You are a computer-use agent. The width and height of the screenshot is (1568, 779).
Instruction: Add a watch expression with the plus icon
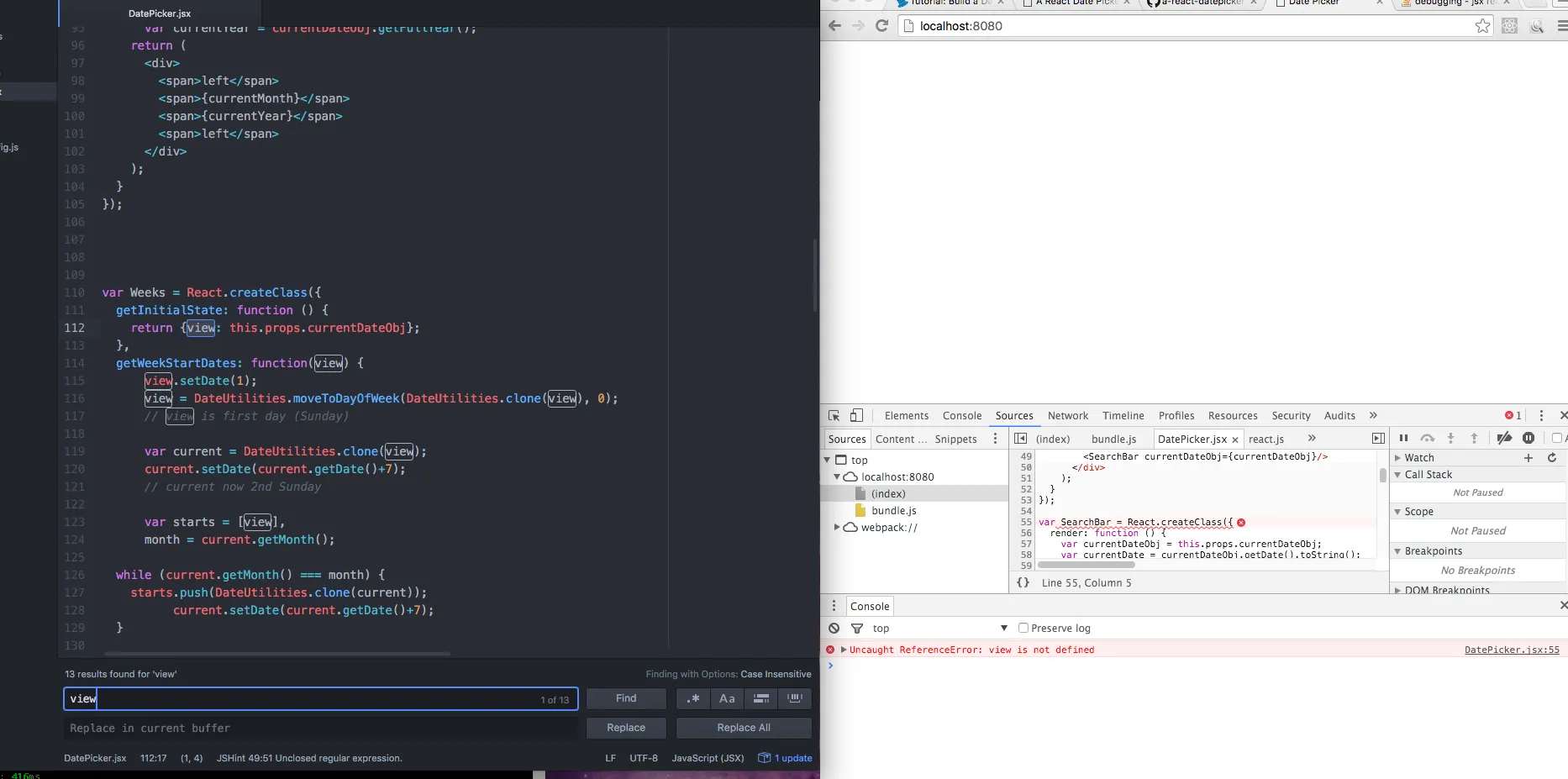point(1529,458)
